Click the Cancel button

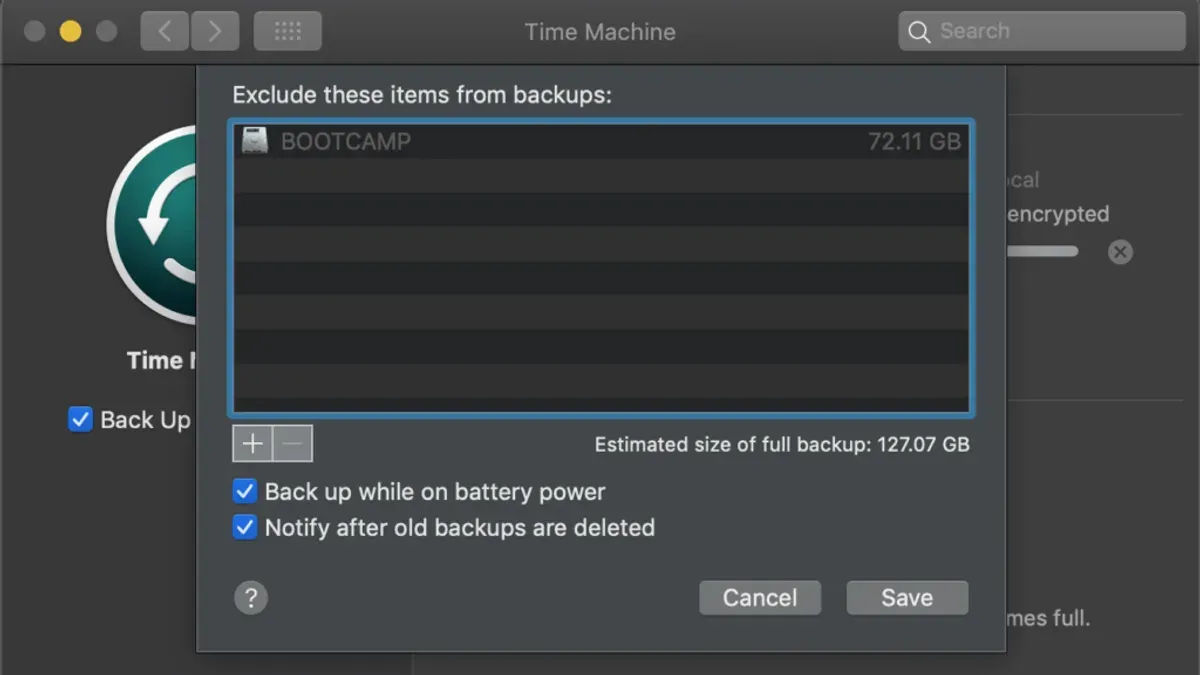[x=760, y=598]
